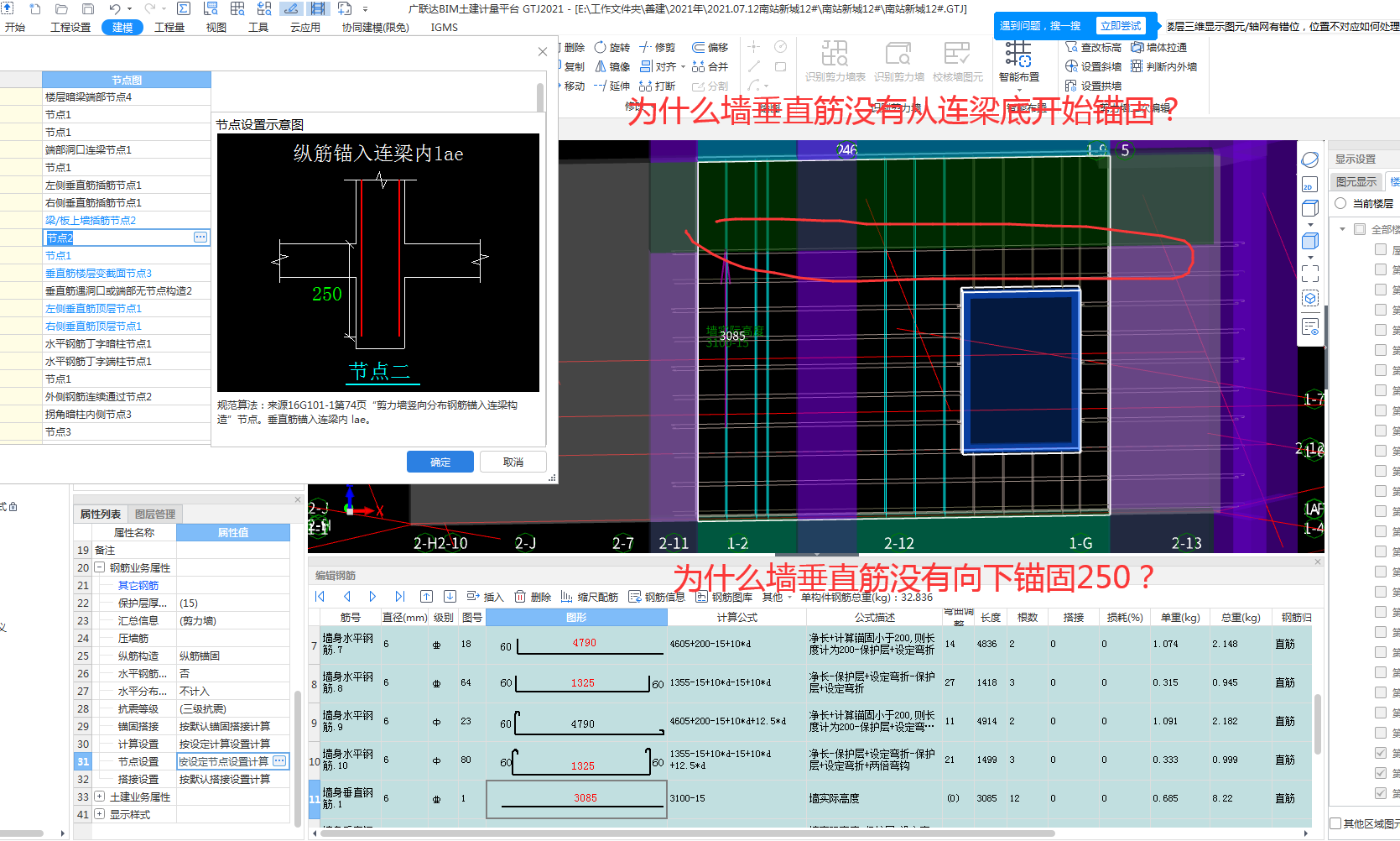Image resolution: width=1400 pixels, height=841 pixels.
Task: Toggle Other Region Elements (其他区域图元) checkbox
Action: pos(1335,823)
